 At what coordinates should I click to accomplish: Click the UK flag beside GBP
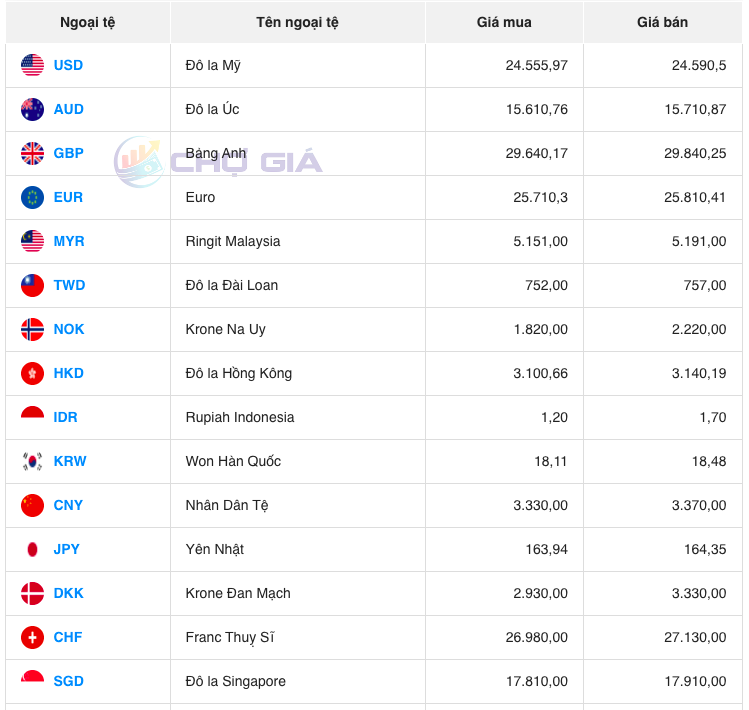point(32,153)
